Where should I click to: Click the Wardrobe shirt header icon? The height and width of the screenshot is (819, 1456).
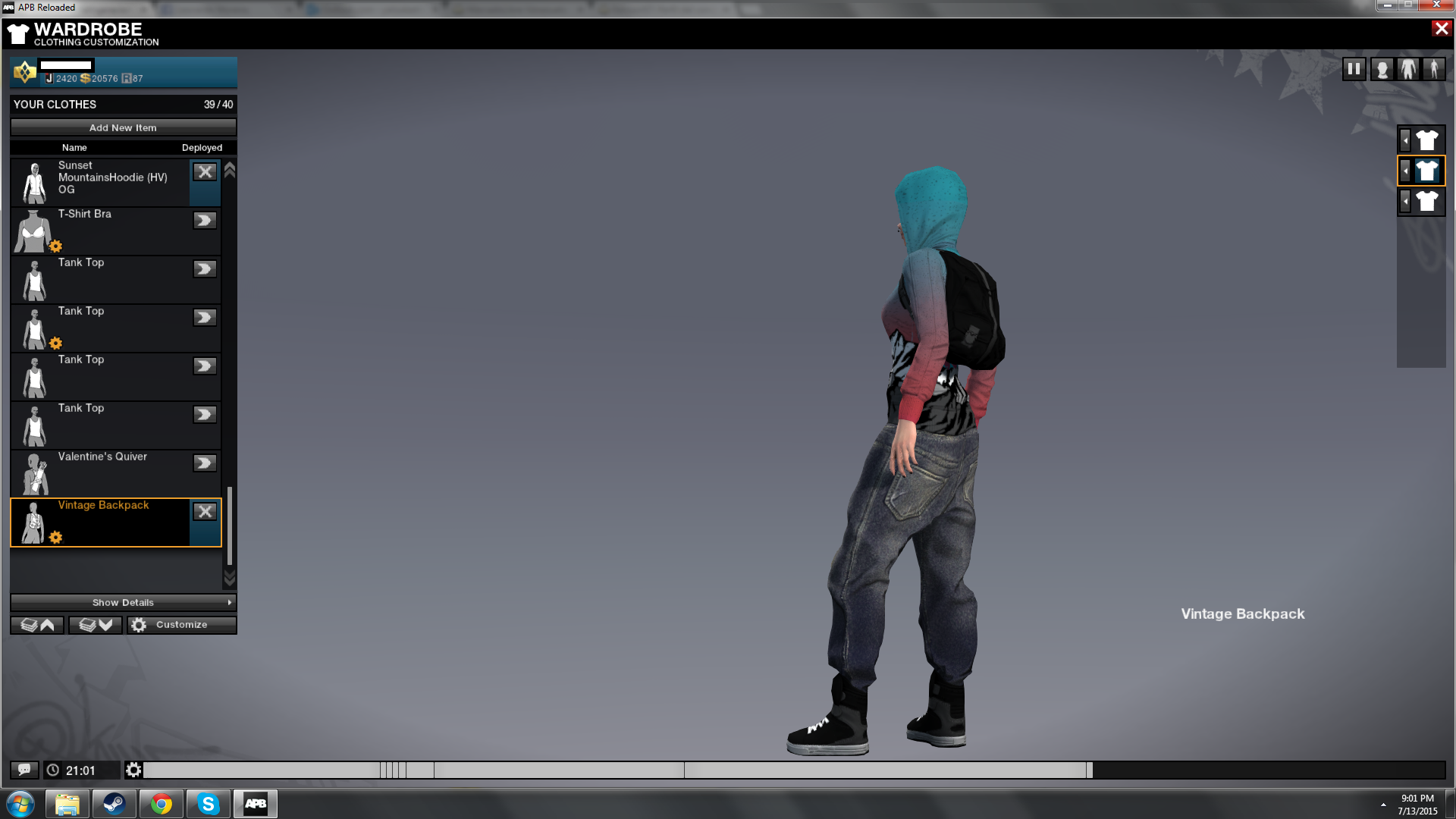18,34
